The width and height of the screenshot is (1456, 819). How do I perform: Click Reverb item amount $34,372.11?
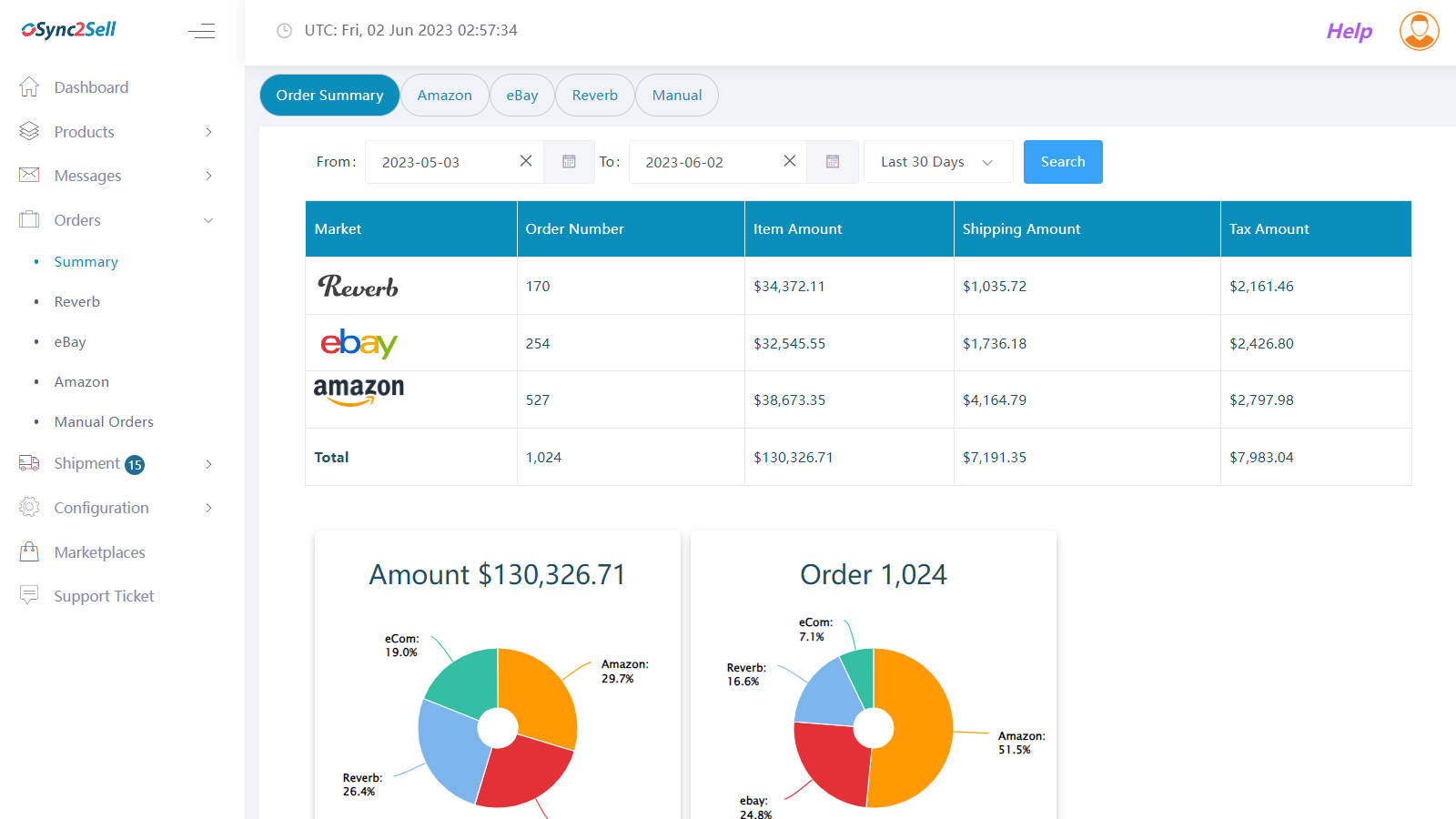(789, 287)
